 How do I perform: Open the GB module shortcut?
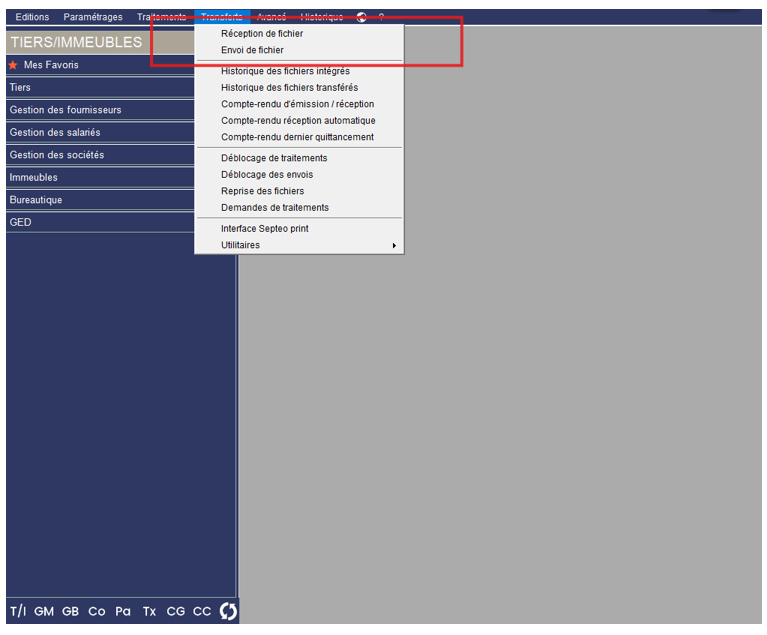tap(70, 611)
